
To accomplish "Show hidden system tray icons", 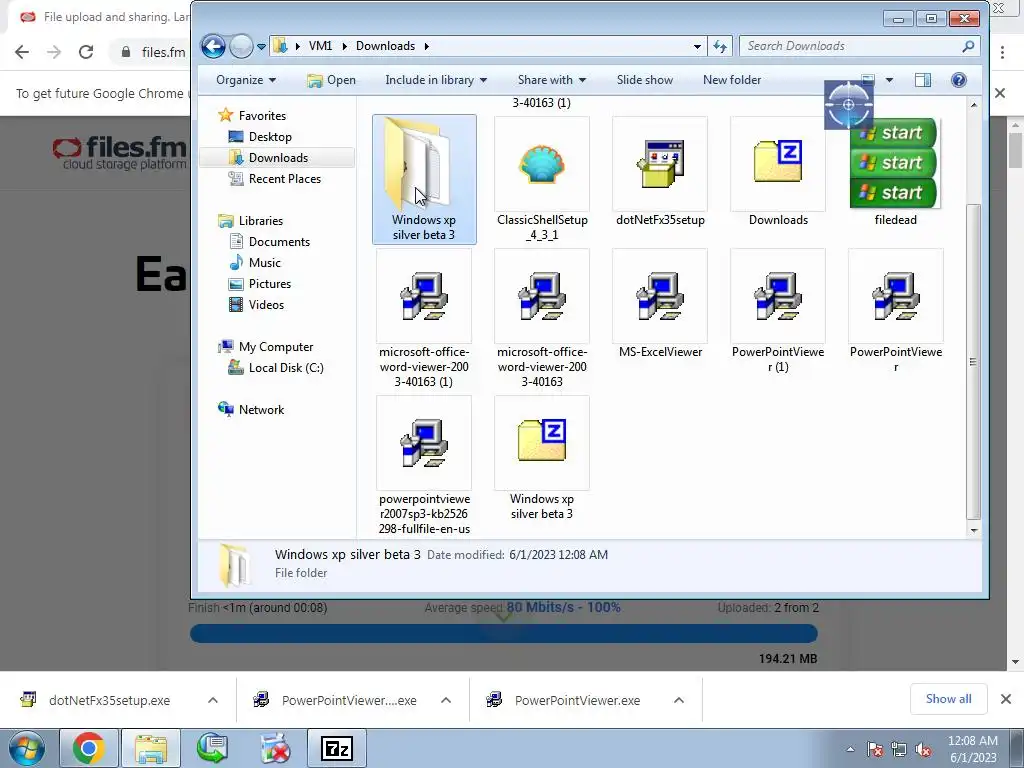I will click(850, 750).
